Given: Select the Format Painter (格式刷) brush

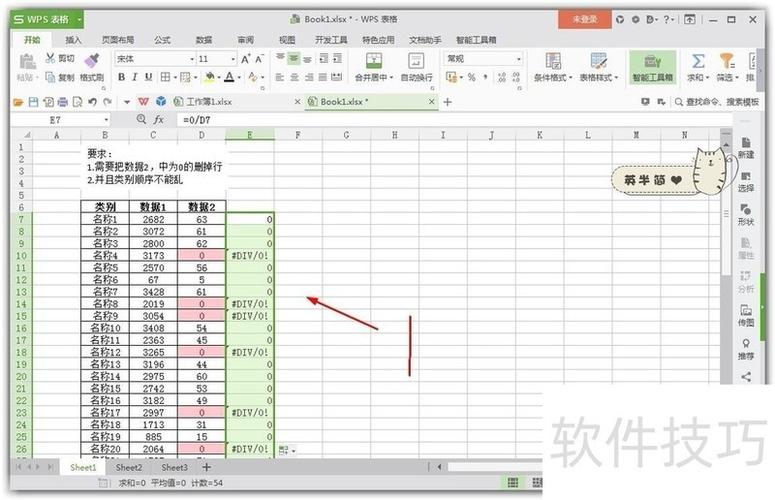Looking at the screenshot, I should (92, 60).
